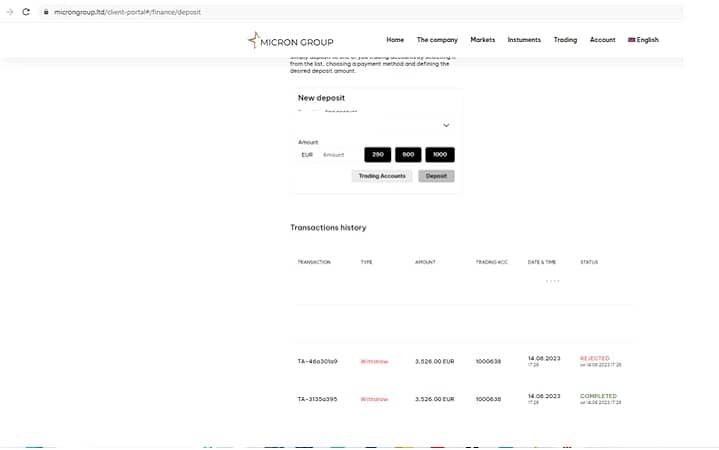Focus the browser address bar URL
This screenshot has width=719, height=450.
tap(127, 12)
